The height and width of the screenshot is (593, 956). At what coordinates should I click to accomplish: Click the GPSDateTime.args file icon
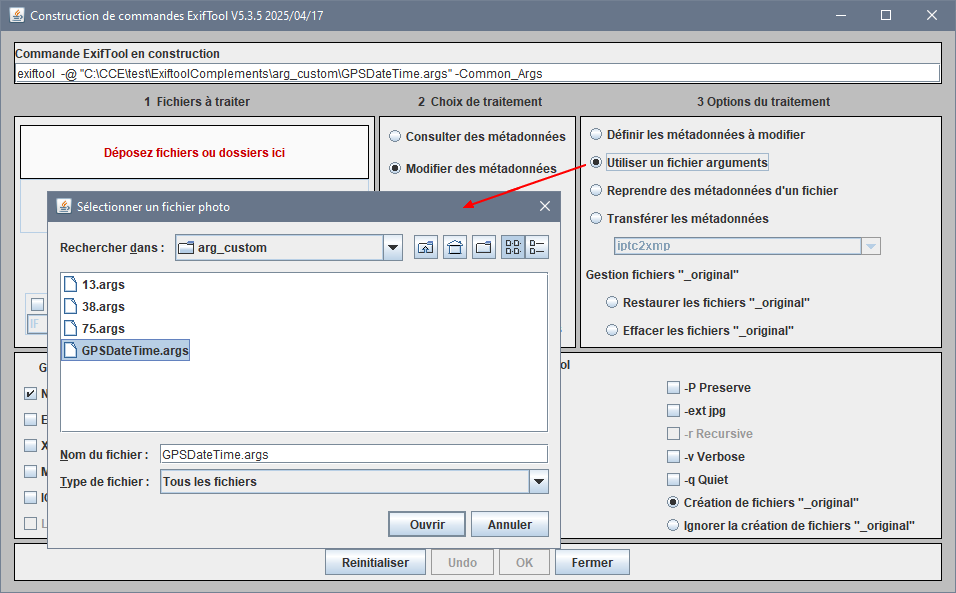[71, 350]
